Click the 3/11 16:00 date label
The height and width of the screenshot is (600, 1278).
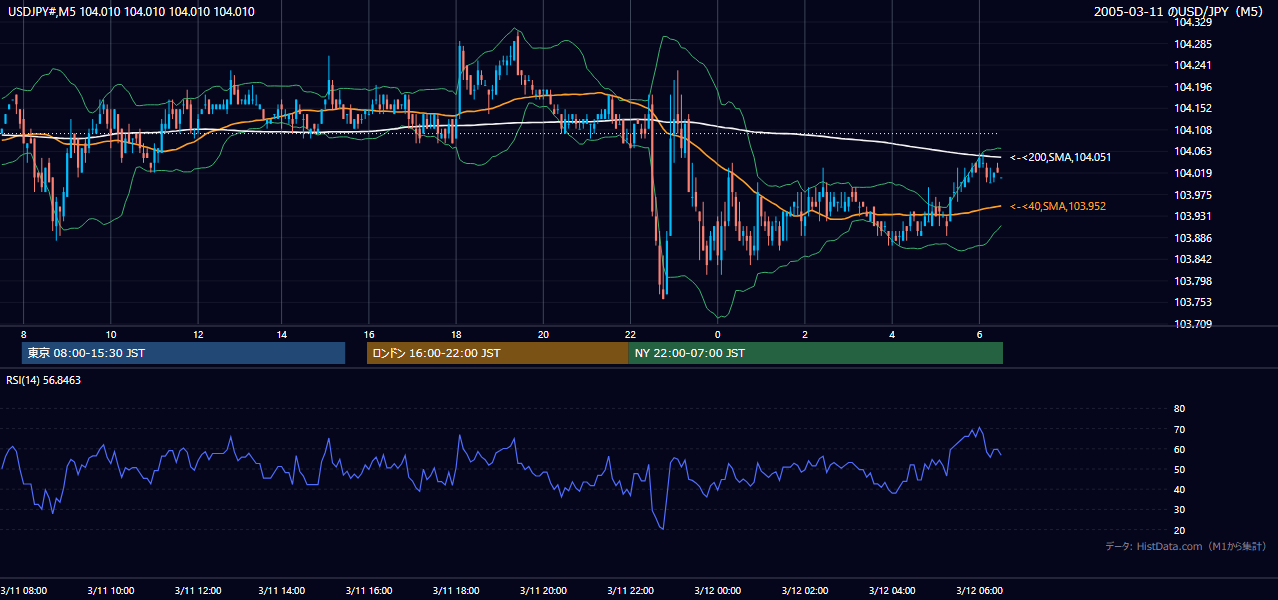point(368,590)
